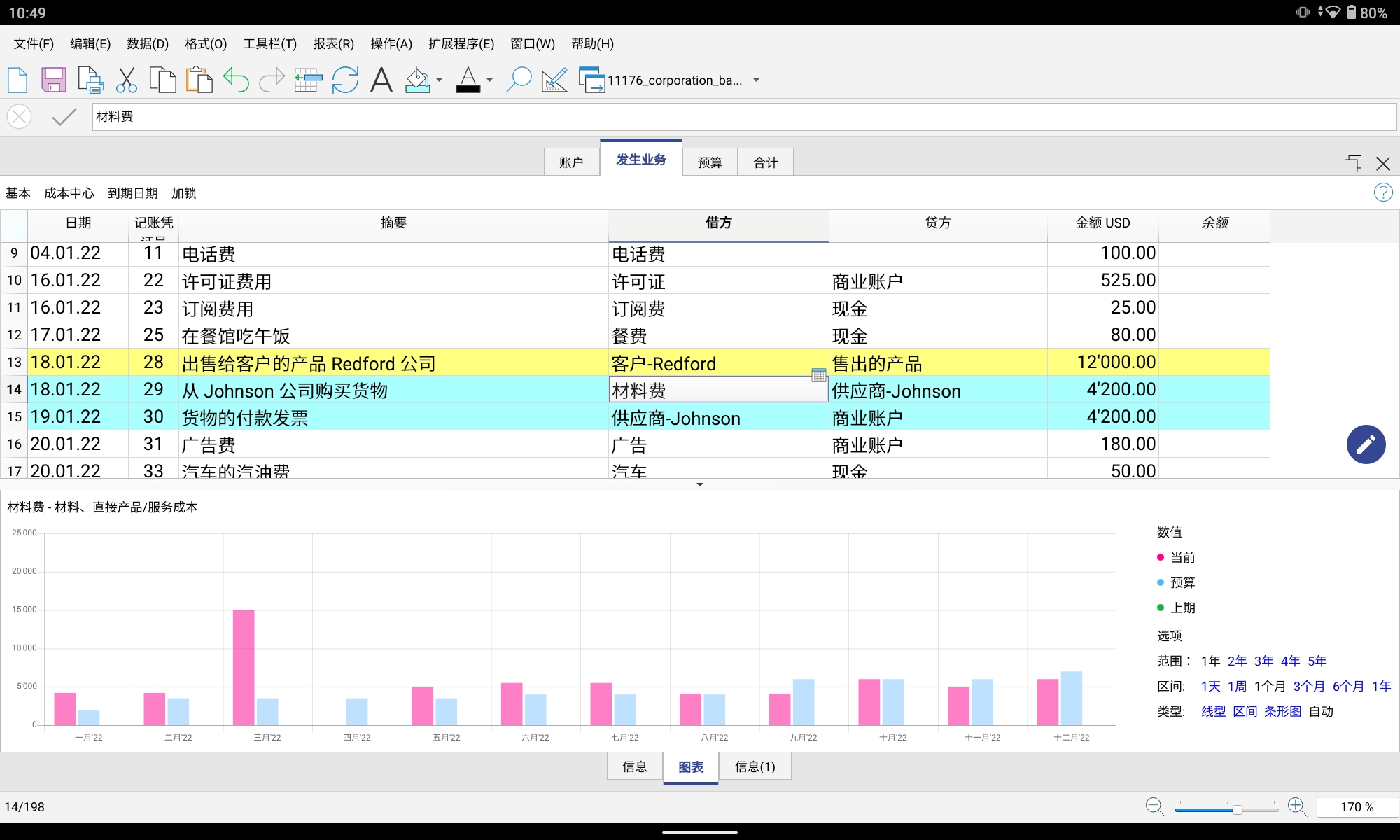Open the 扩展程序(E) menu
Screen dimensions: 1400x840
(461, 44)
